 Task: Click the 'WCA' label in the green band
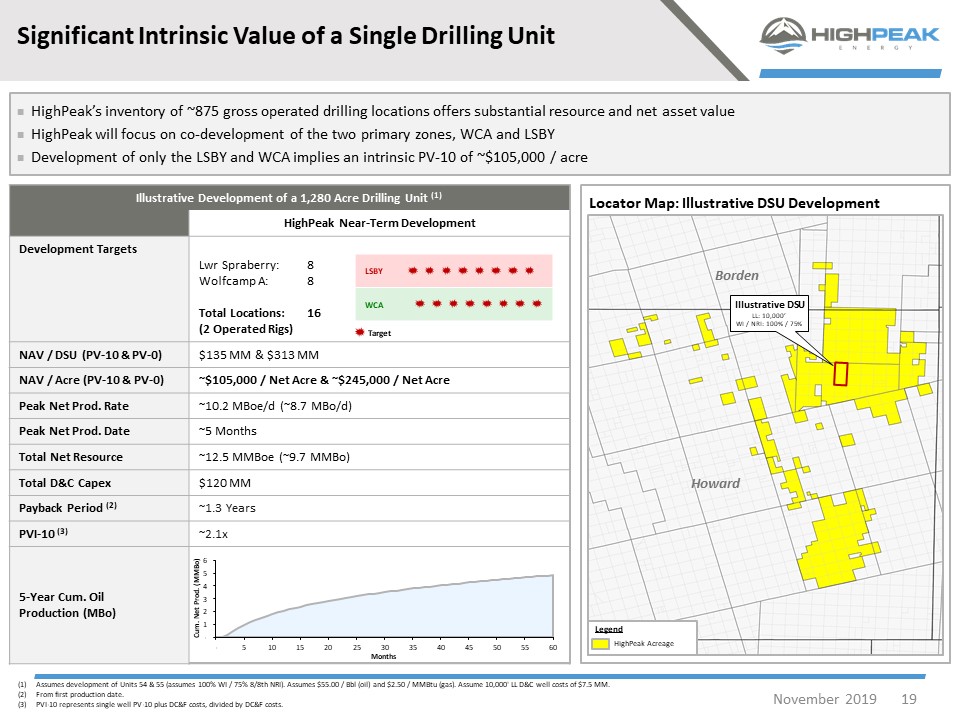[x=374, y=305]
